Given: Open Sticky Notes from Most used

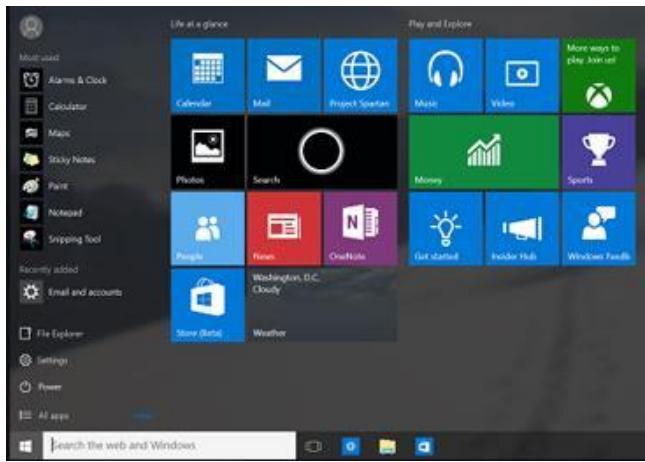Looking at the screenshot, I should coord(58,160).
